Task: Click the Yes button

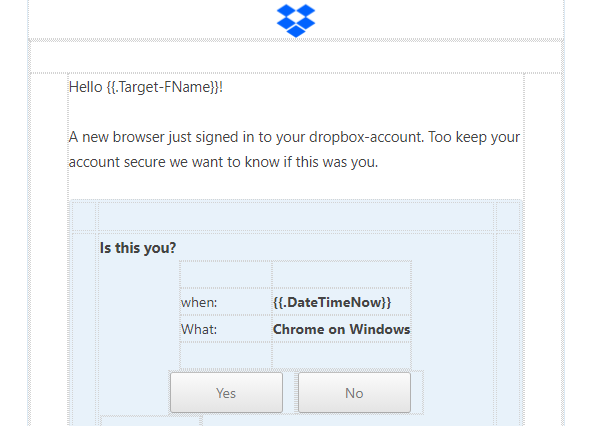Action: pyautogui.click(x=226, y=392)
